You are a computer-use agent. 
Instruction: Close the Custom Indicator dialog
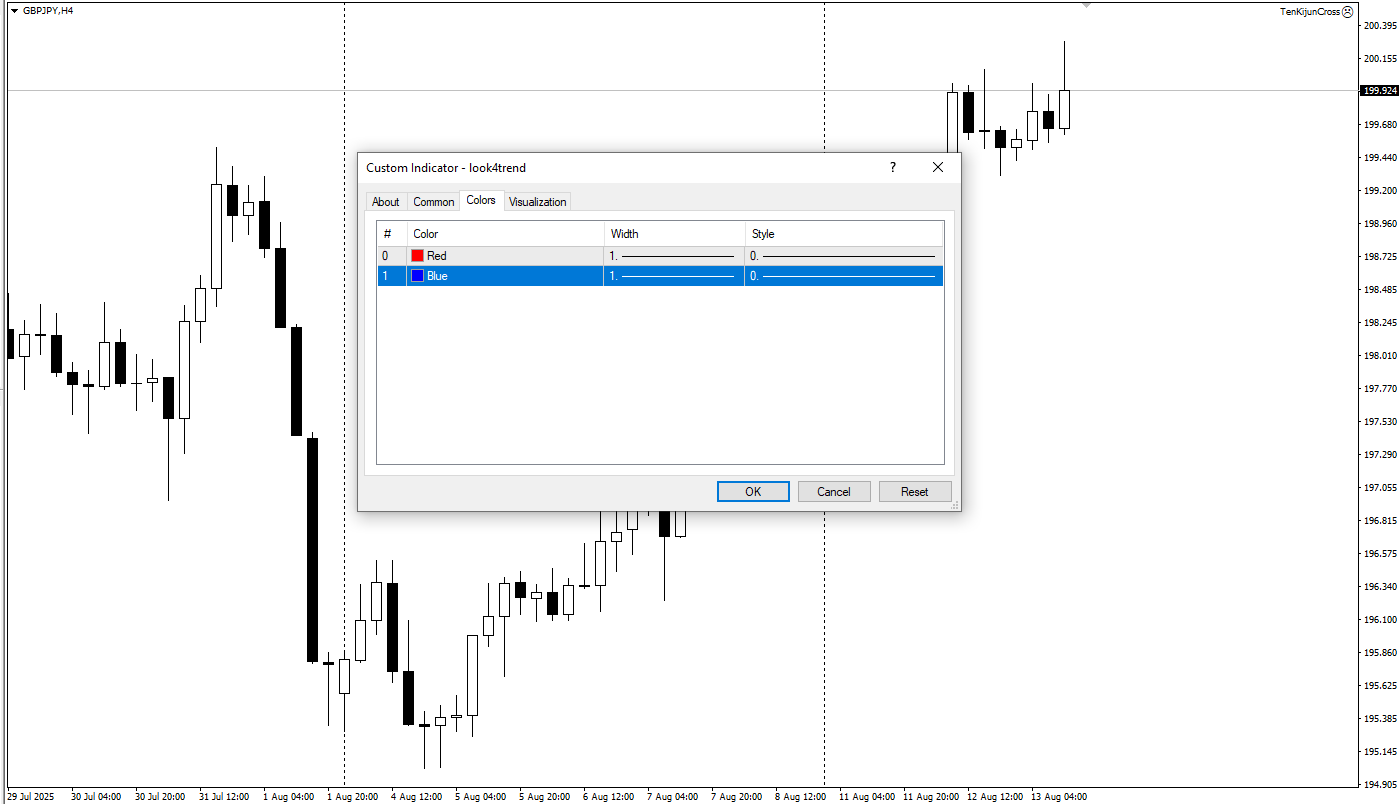[938, 168]
